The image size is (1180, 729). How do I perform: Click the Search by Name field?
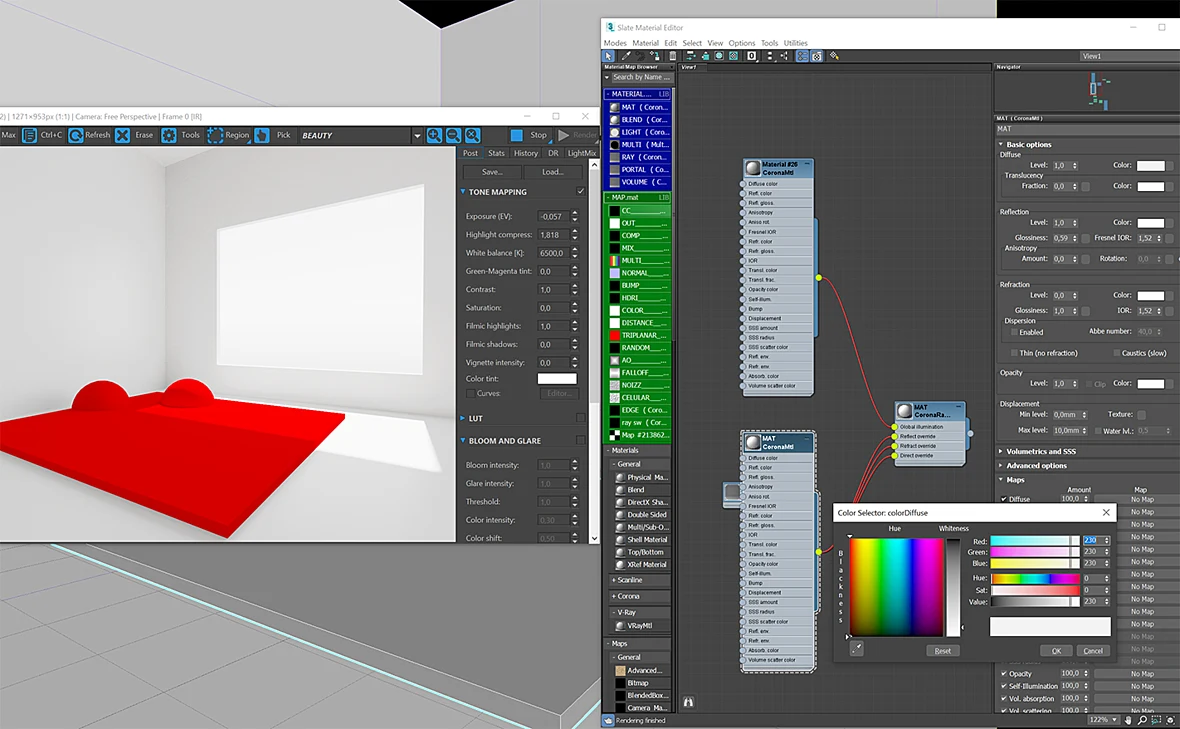(639, 77)
